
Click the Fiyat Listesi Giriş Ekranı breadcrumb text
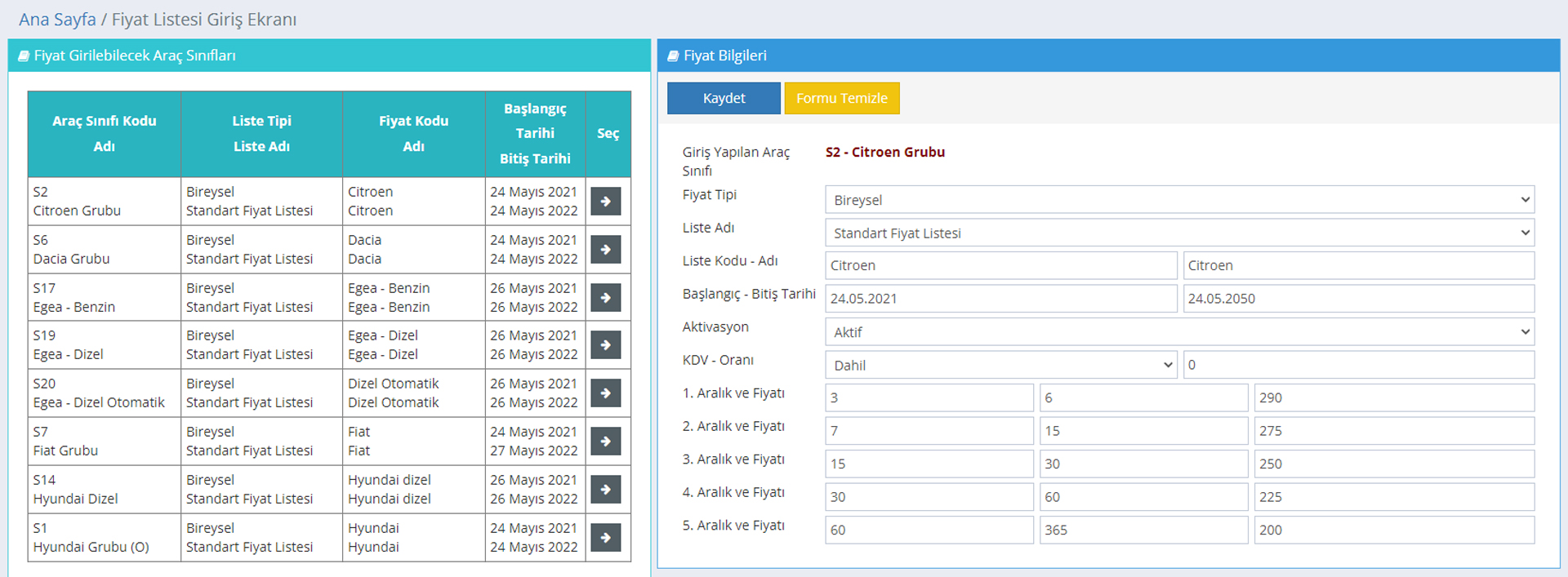point(204,20)
